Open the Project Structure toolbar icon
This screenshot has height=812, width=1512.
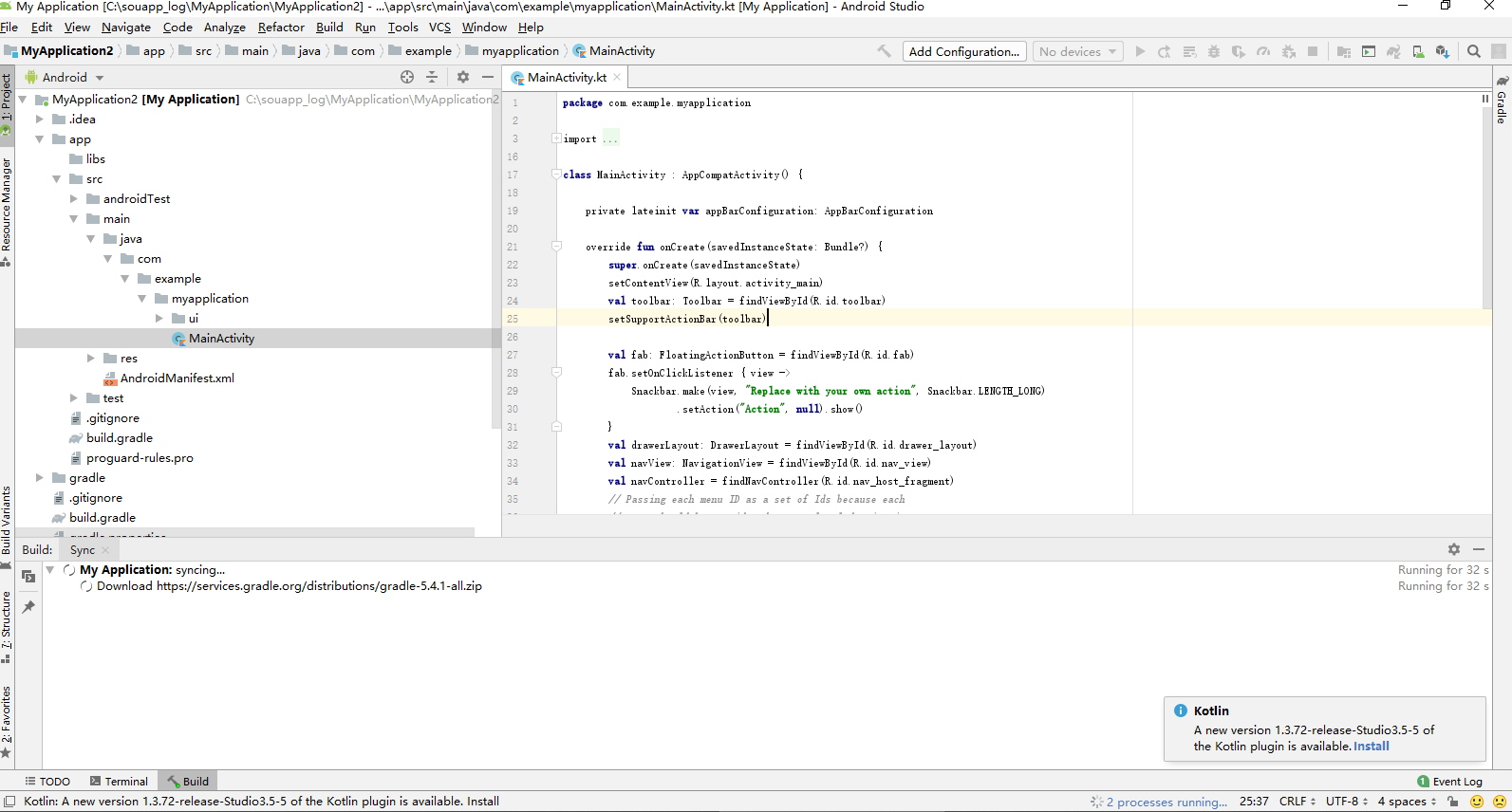click(x=1344, y=51)
